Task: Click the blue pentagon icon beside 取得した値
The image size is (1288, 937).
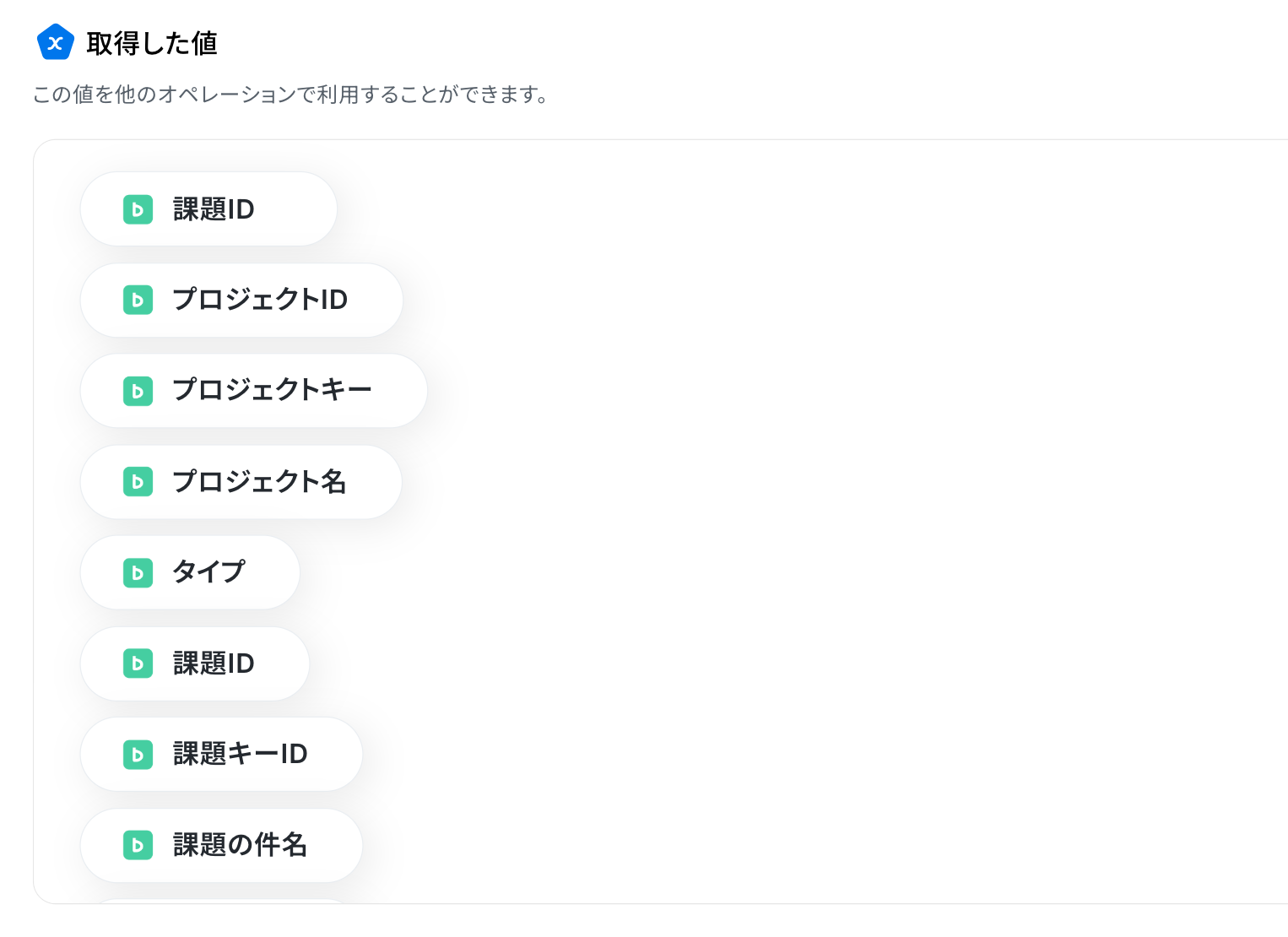Action: pos(56,42)
